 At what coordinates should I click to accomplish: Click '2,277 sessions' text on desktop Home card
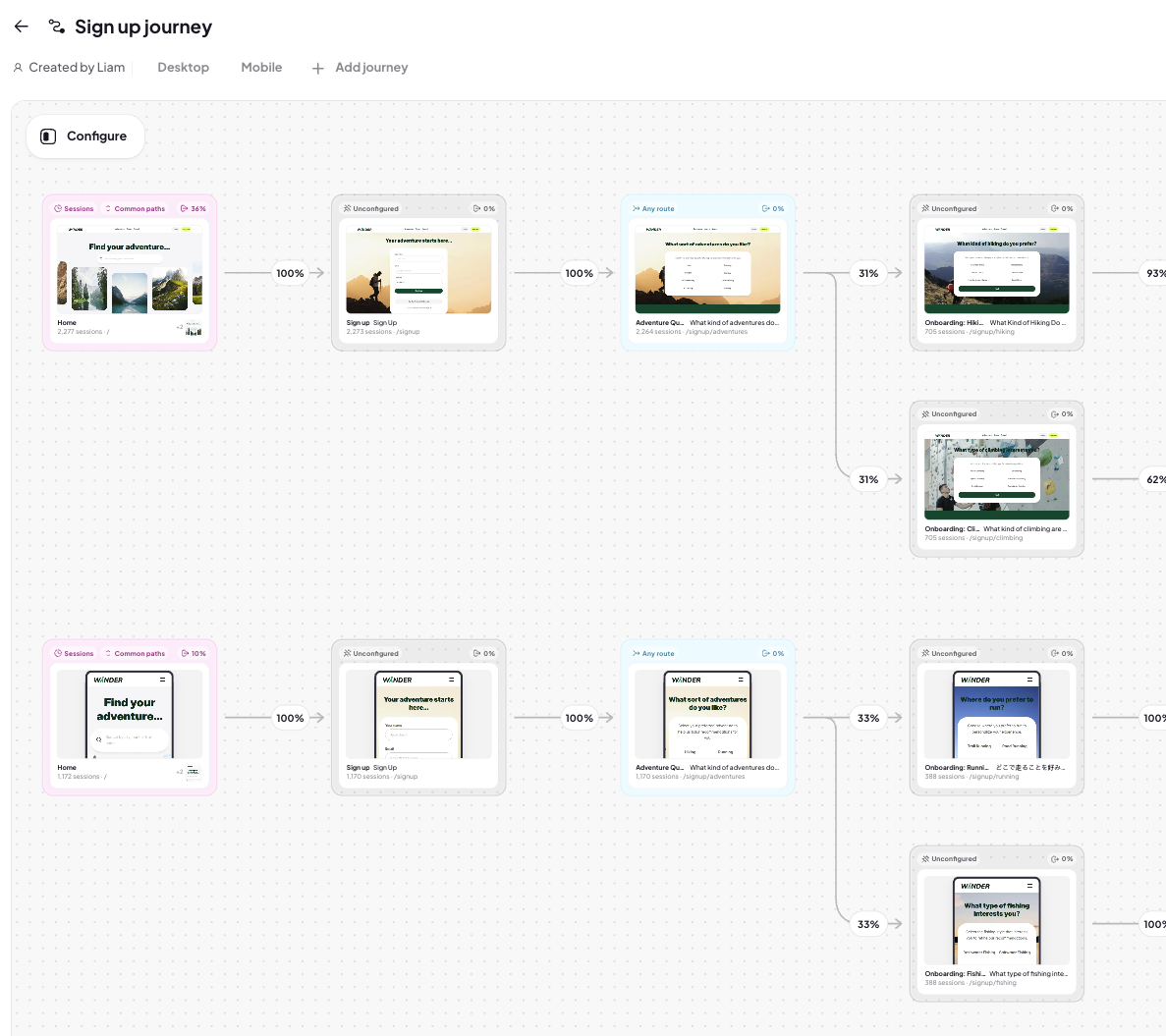tap(80, 332)
